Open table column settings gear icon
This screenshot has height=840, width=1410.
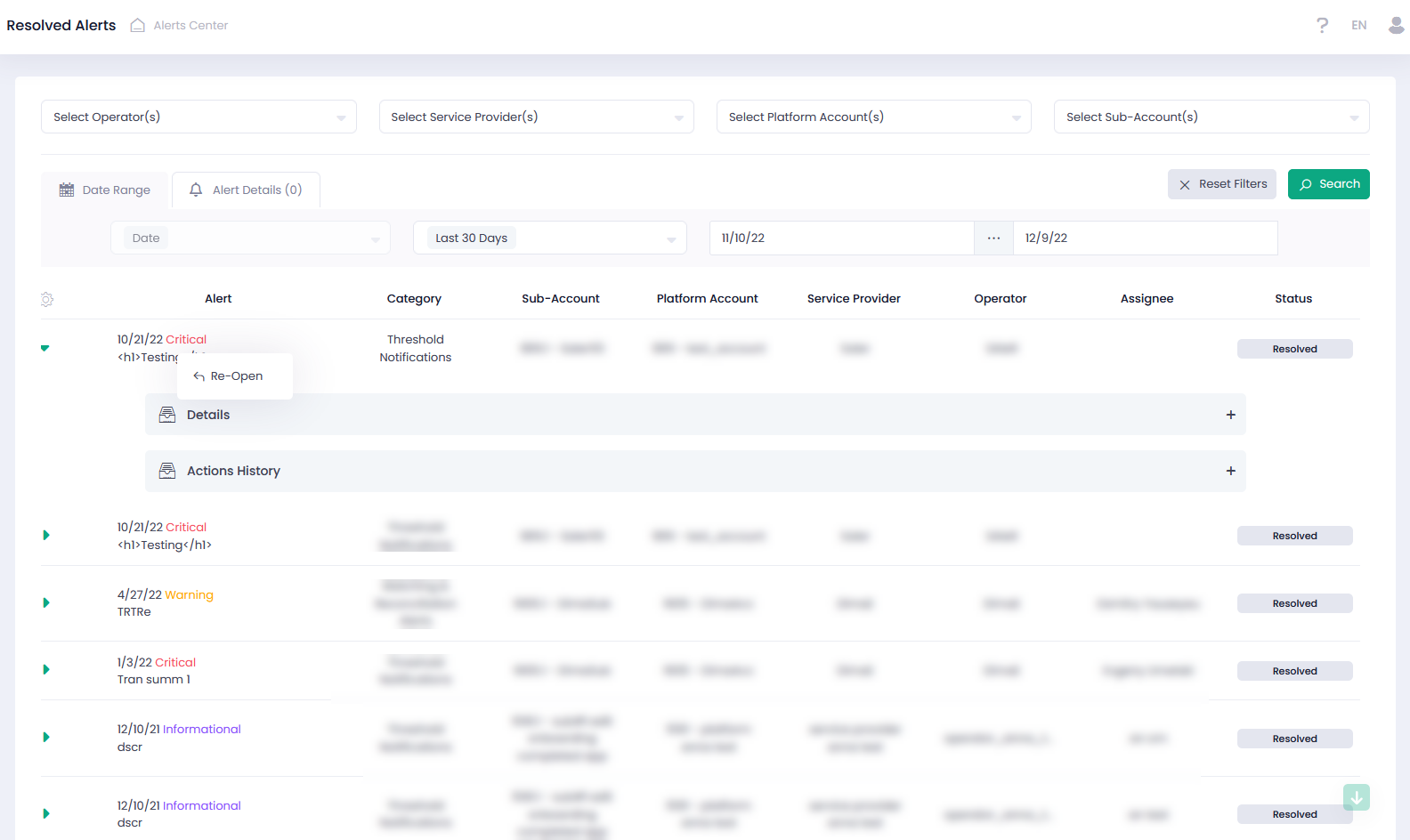(47, 300)
